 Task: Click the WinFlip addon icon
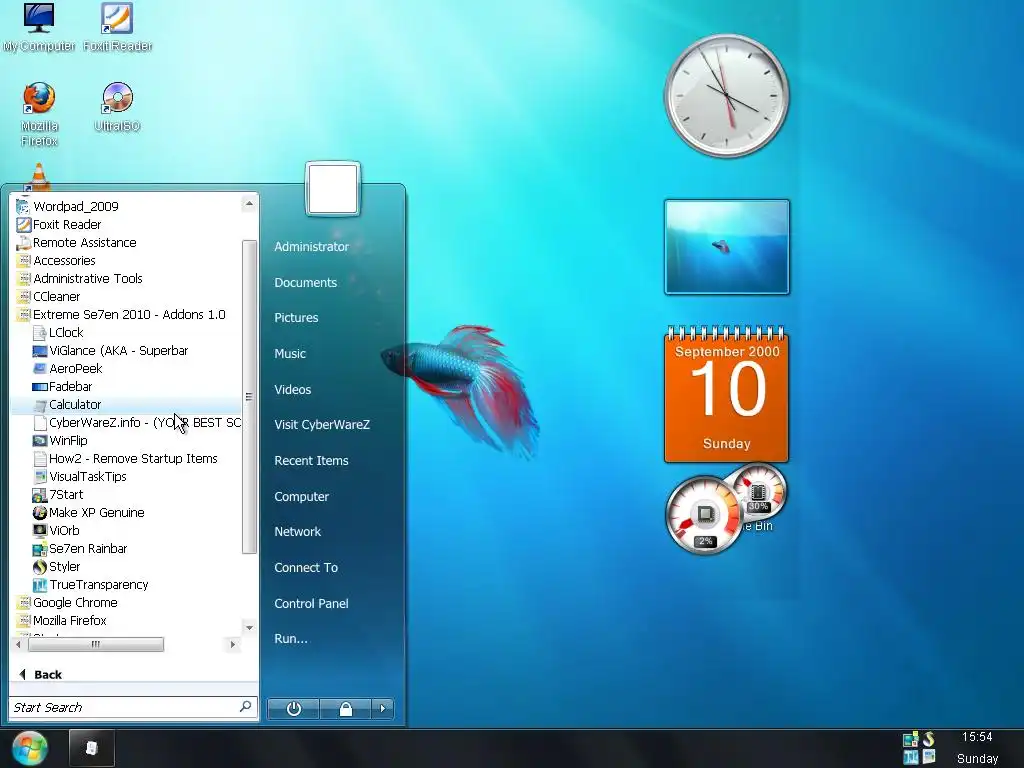pyautogui.click(x=40, y=441)
